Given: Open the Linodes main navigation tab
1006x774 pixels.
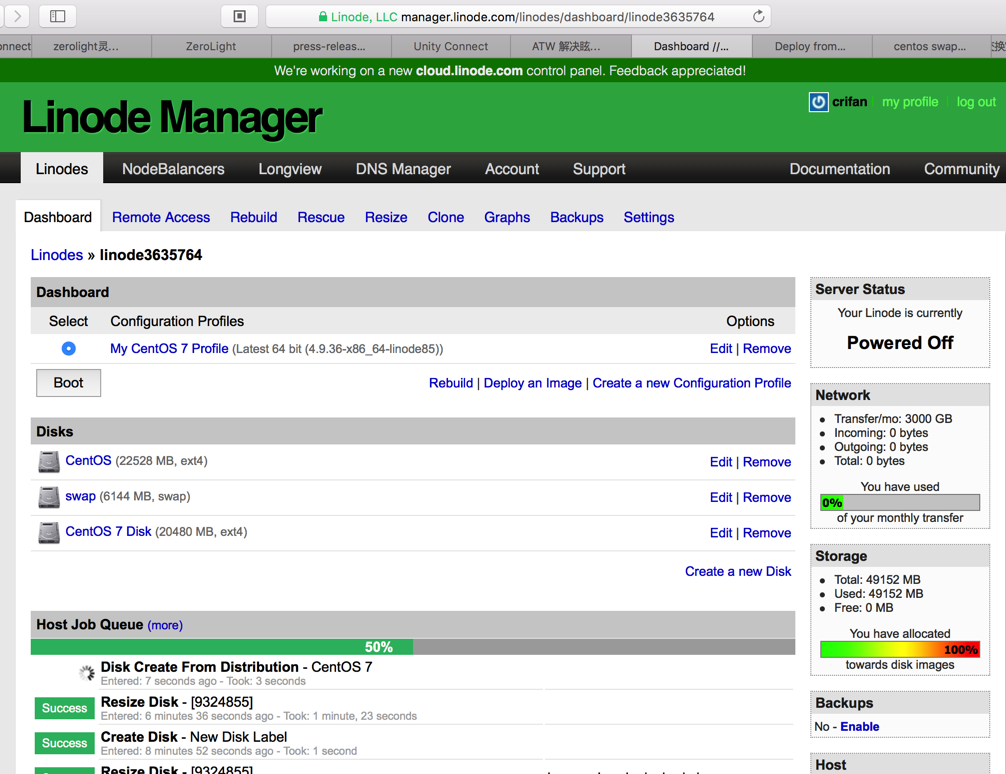Looking at the screenshot, I should click(x=62, y=169).
